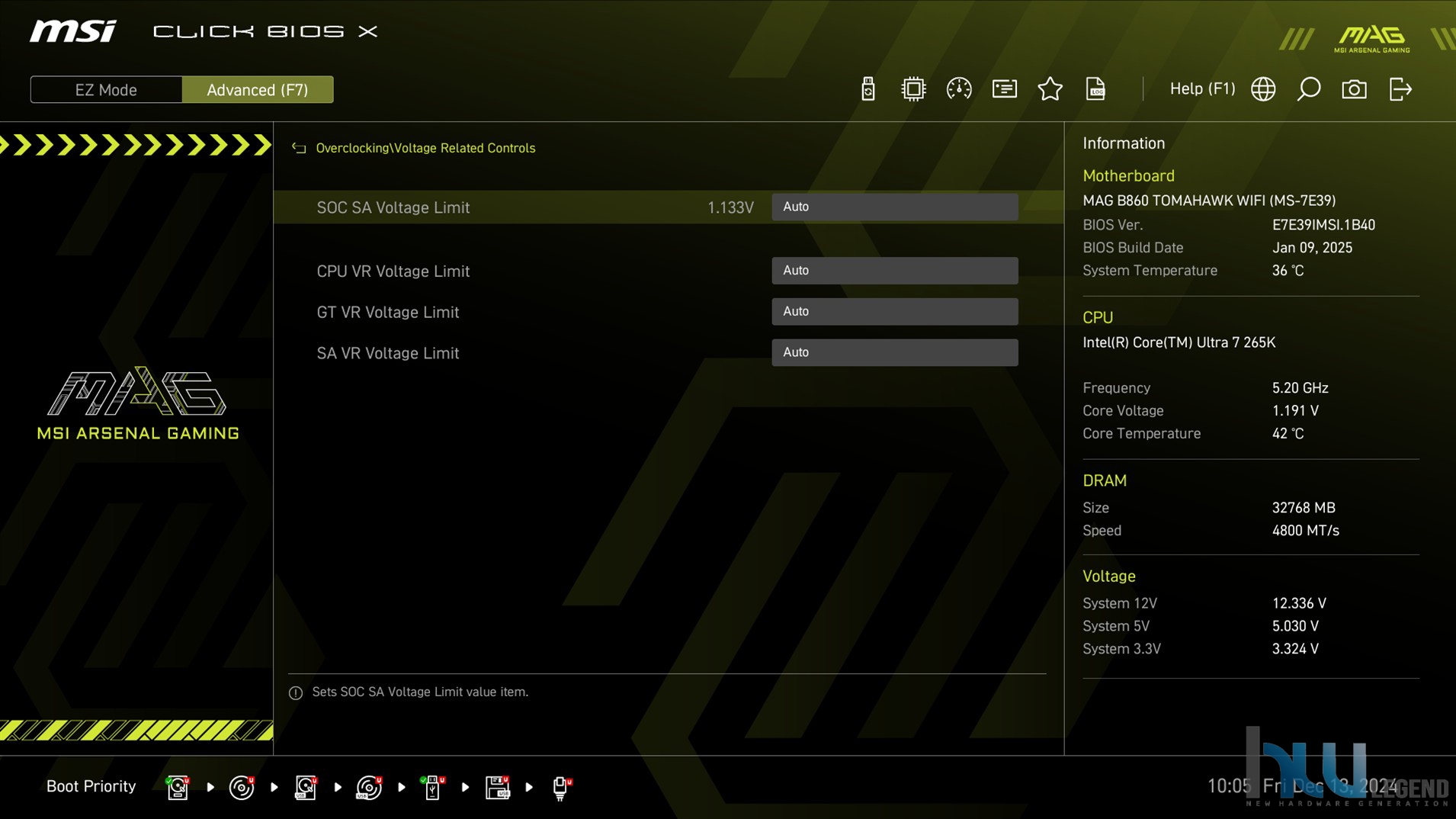Open the hardware monitor gauge icon
This screenshot has width=1456, height=819.
point(958,89)
